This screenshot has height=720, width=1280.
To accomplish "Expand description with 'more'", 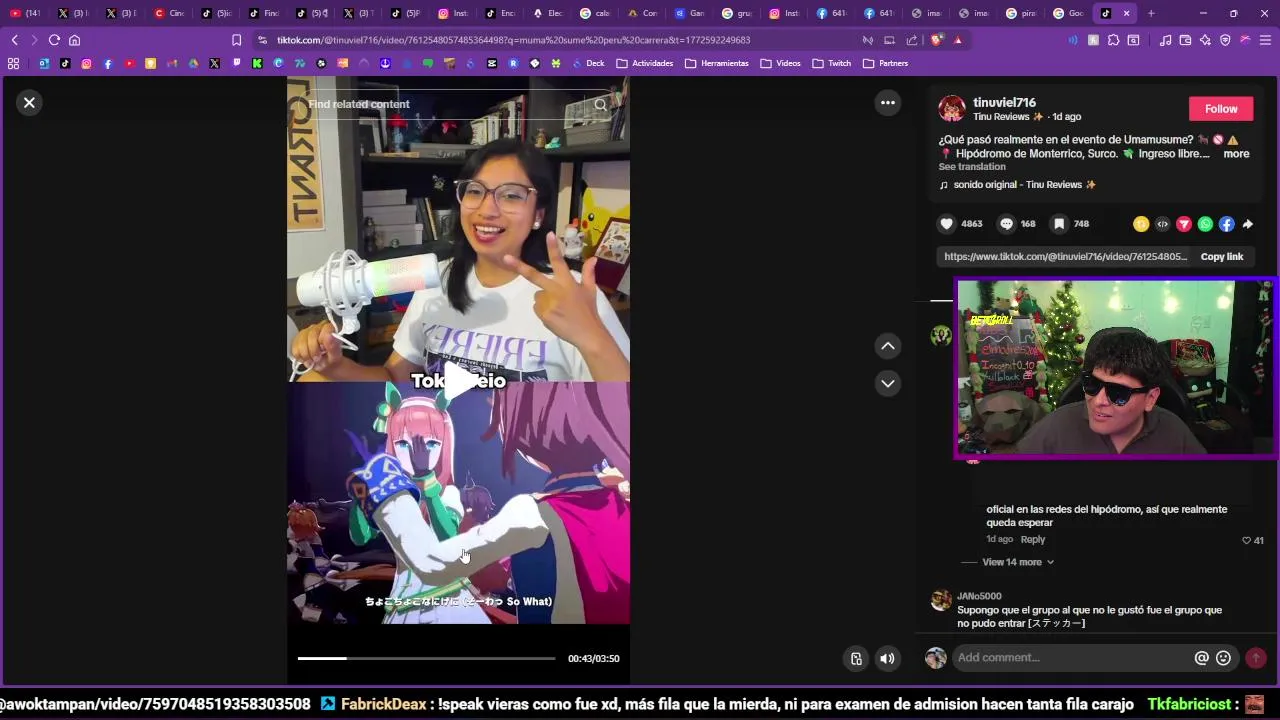I will coord(1236,154).
